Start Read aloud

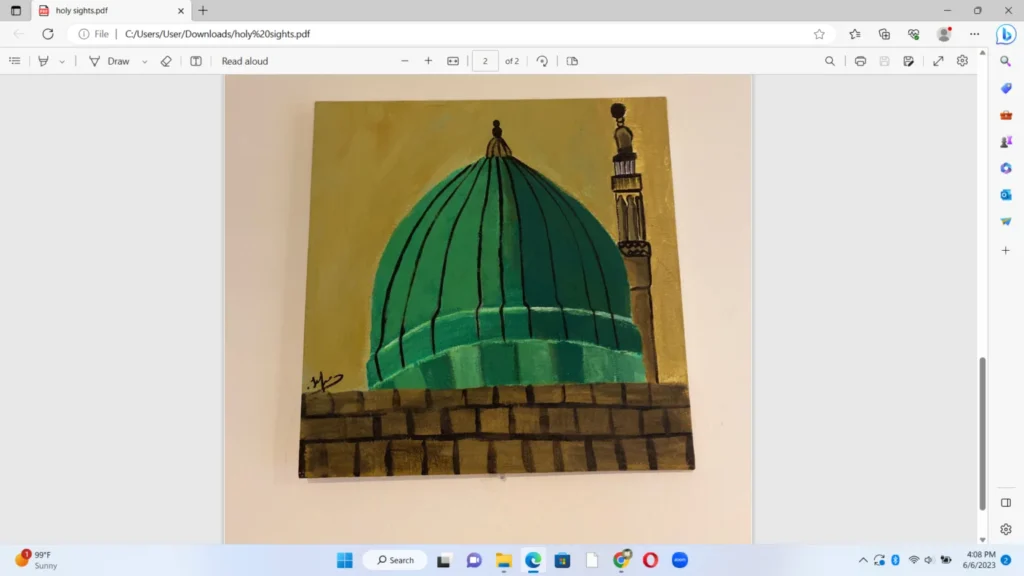[245, 61]
